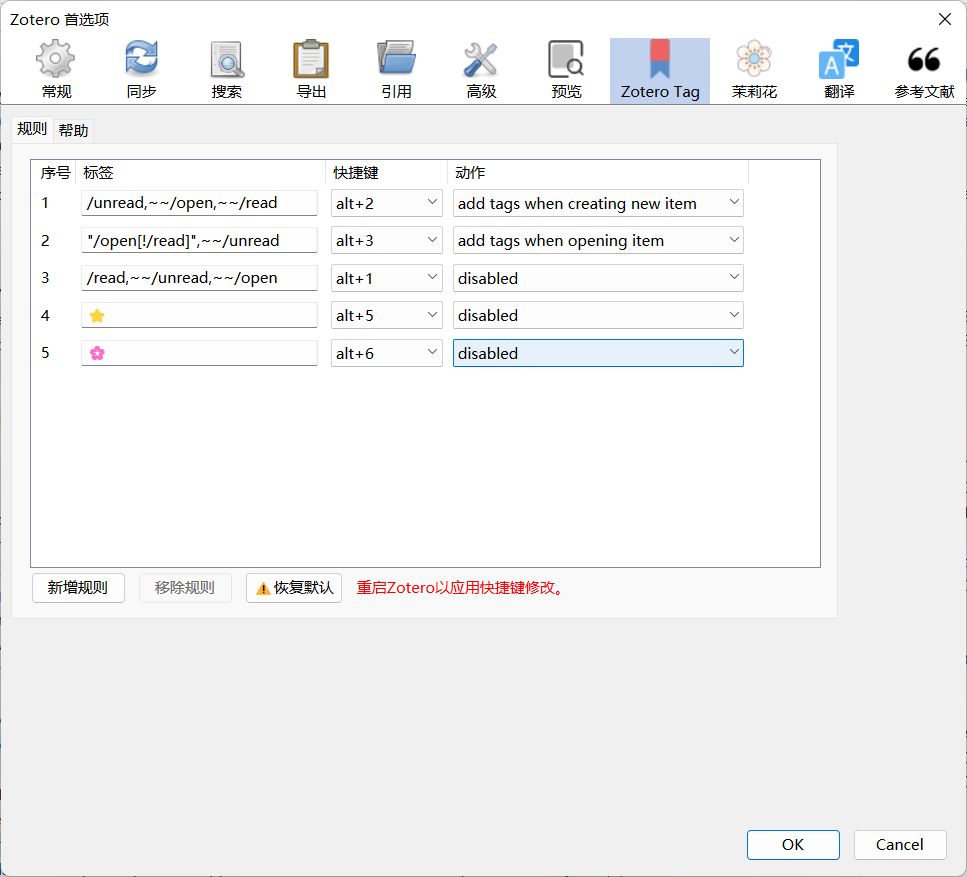967x877 pixels.
Task: Open the alt+2 shortcut dropdown
Action: [x=386, y=203]
